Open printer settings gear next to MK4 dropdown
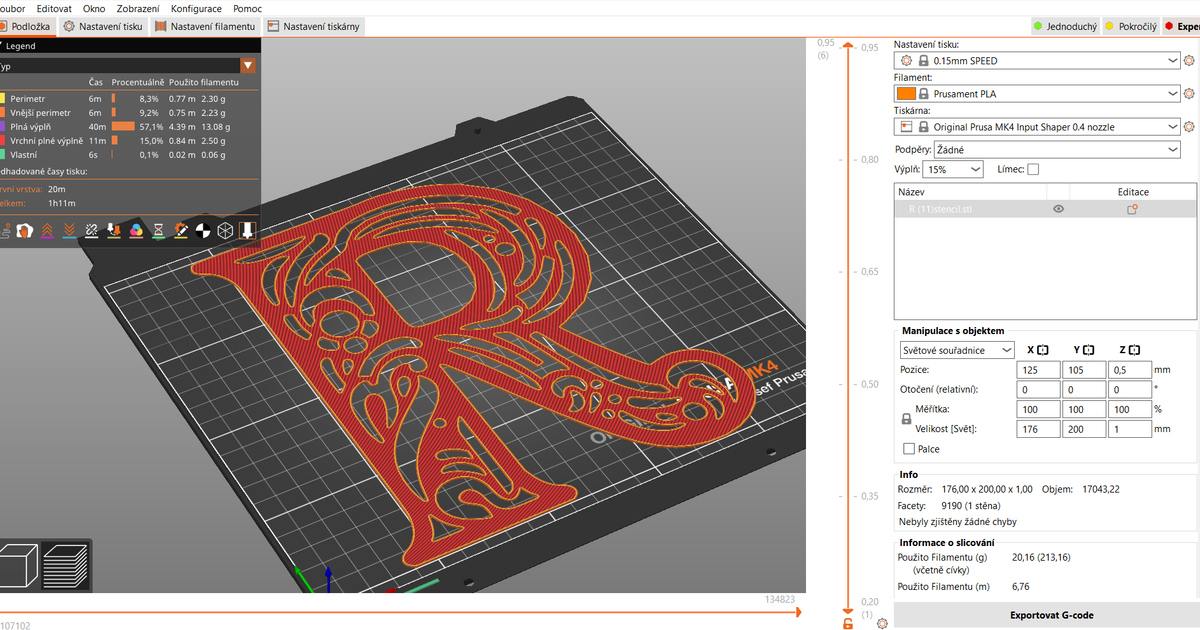 (x=1190, y=127)
